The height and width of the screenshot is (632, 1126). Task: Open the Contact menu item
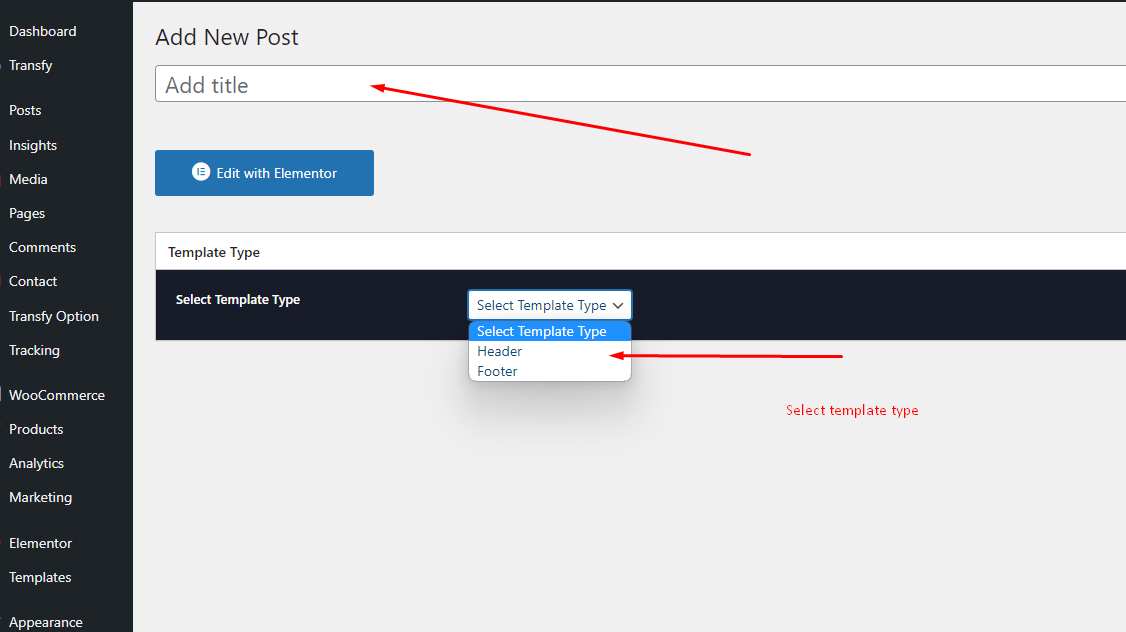[32, 281]
